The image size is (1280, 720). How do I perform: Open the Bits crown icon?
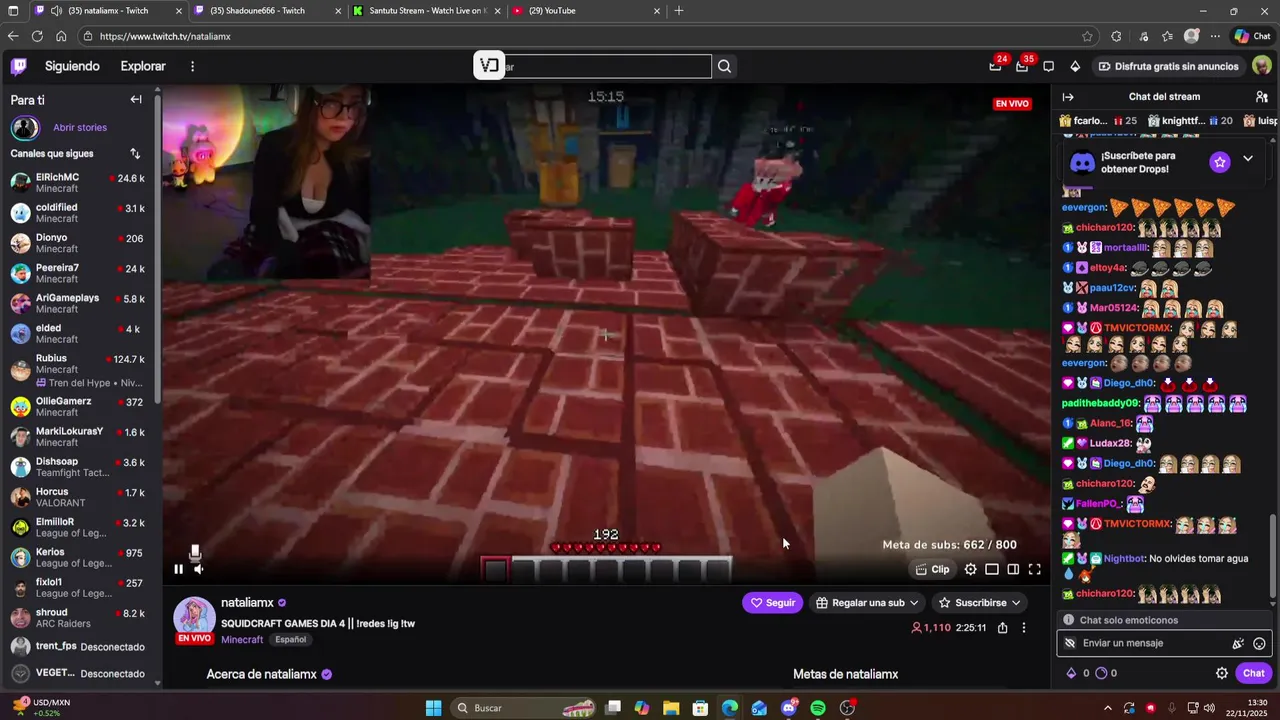[1075, 66]
